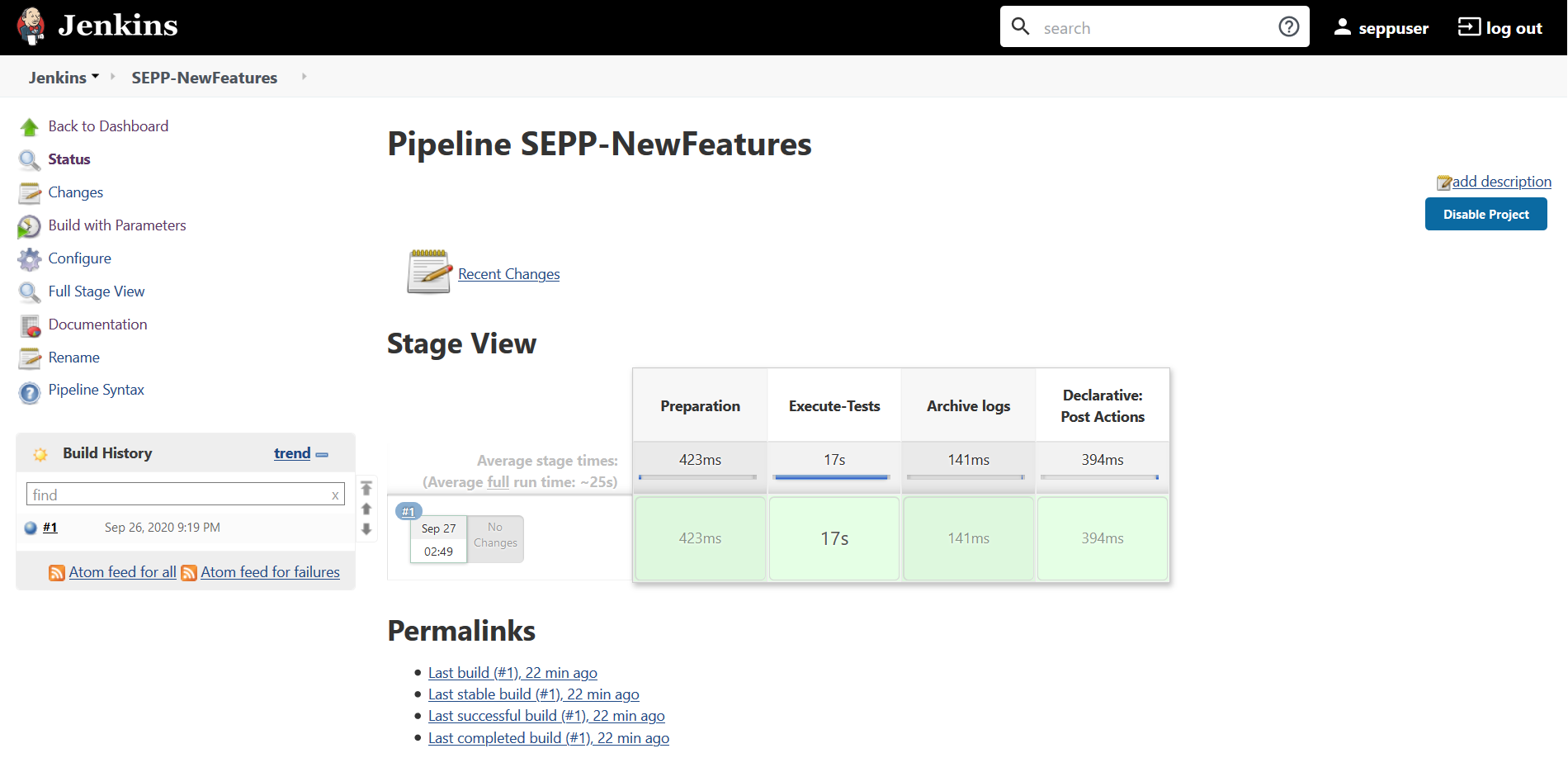Click the Pipeline Syntax help icon
The image size is (1568, 772).
point(29,391)
